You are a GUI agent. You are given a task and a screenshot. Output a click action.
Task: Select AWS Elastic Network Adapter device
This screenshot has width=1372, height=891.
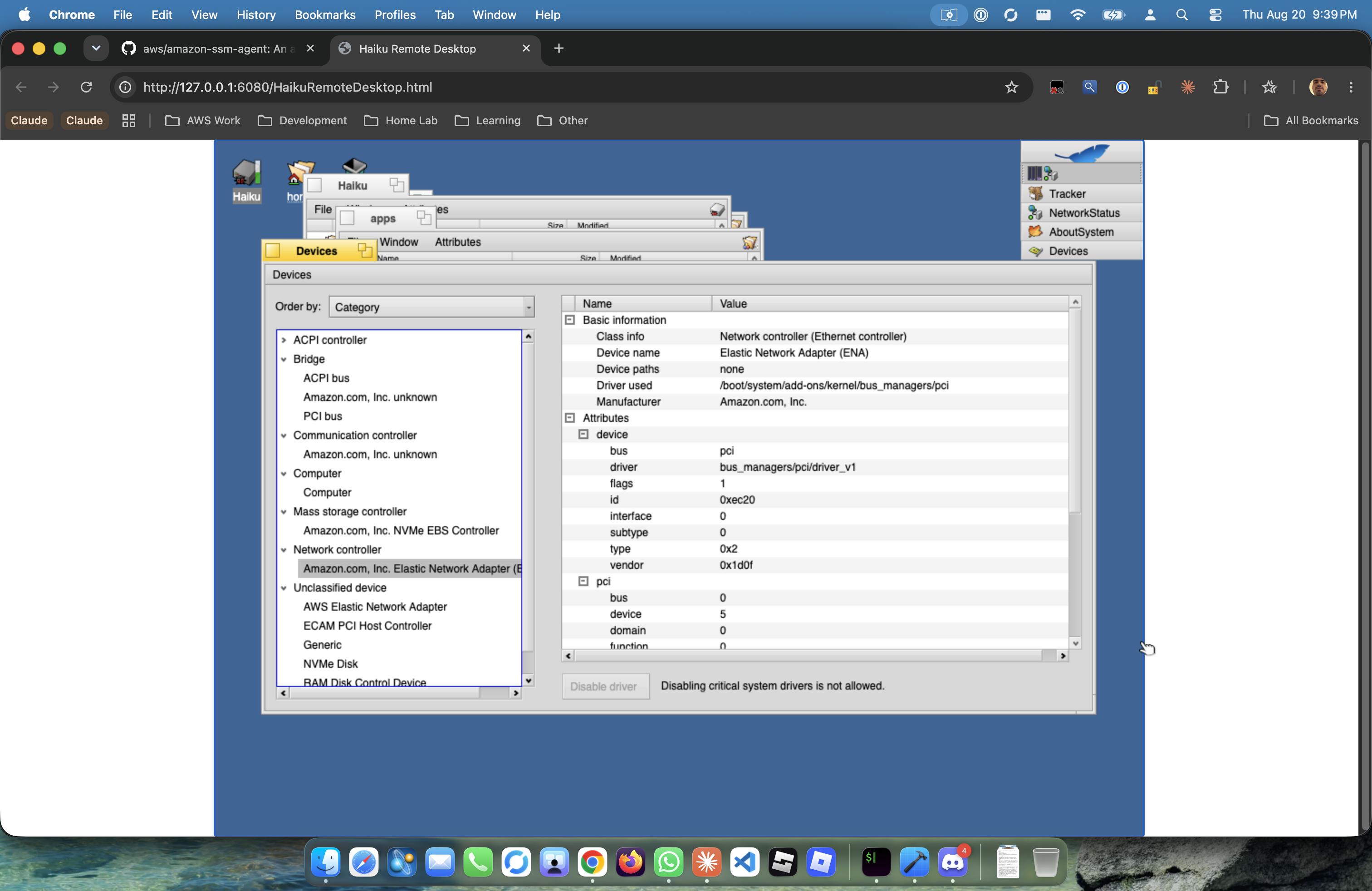375,606
